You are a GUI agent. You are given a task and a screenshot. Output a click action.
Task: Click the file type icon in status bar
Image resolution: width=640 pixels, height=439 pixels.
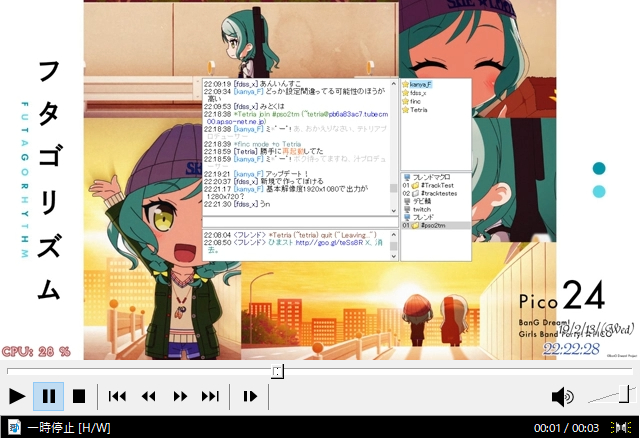[14, 427]
